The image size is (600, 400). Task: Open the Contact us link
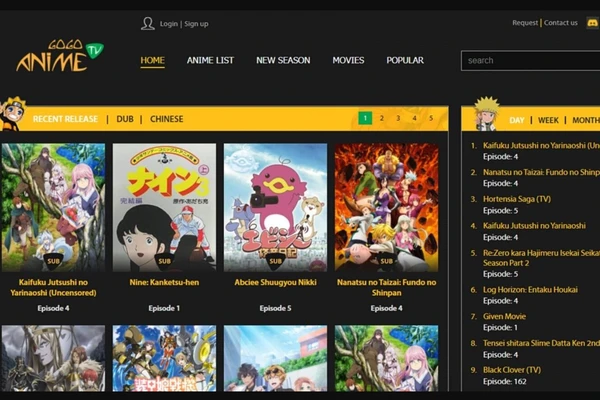click(561, 23)
